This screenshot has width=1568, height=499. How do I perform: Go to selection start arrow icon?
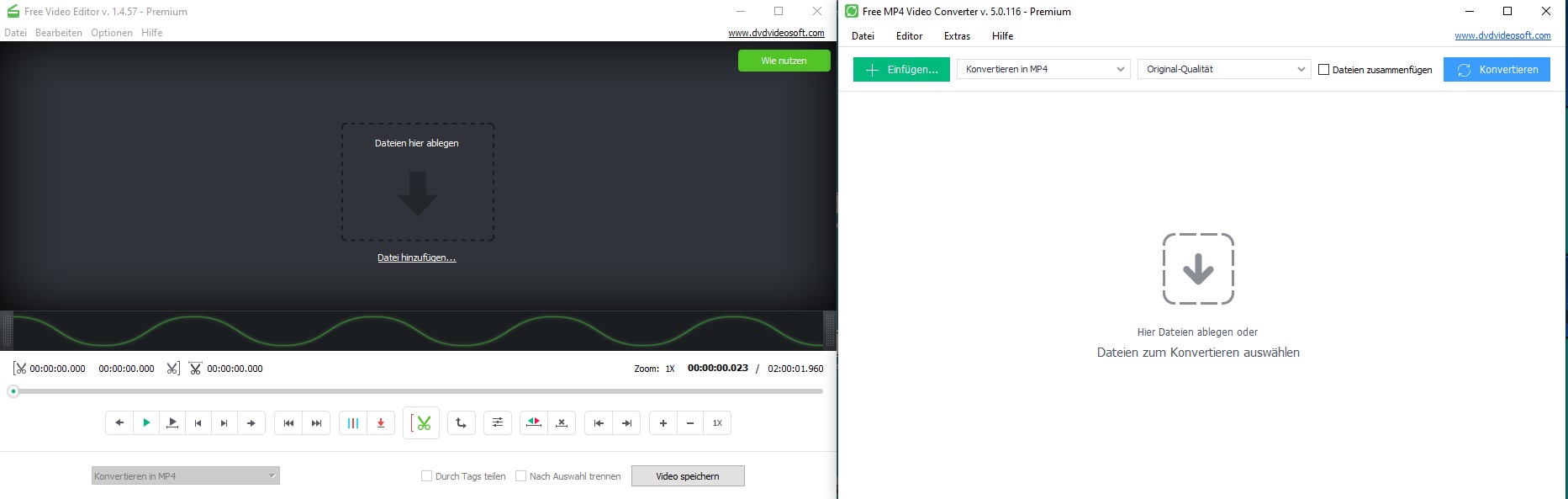[599, 422]
